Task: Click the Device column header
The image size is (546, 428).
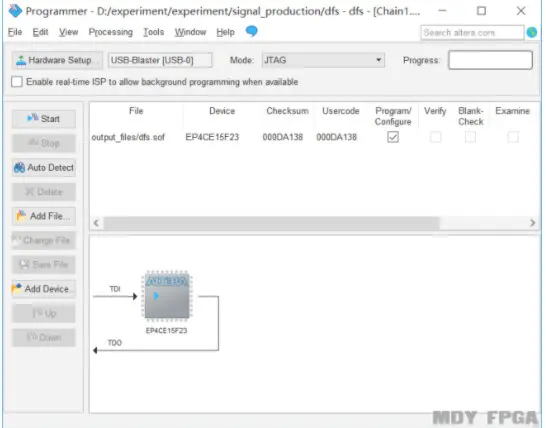Action: tap(222, 111)
